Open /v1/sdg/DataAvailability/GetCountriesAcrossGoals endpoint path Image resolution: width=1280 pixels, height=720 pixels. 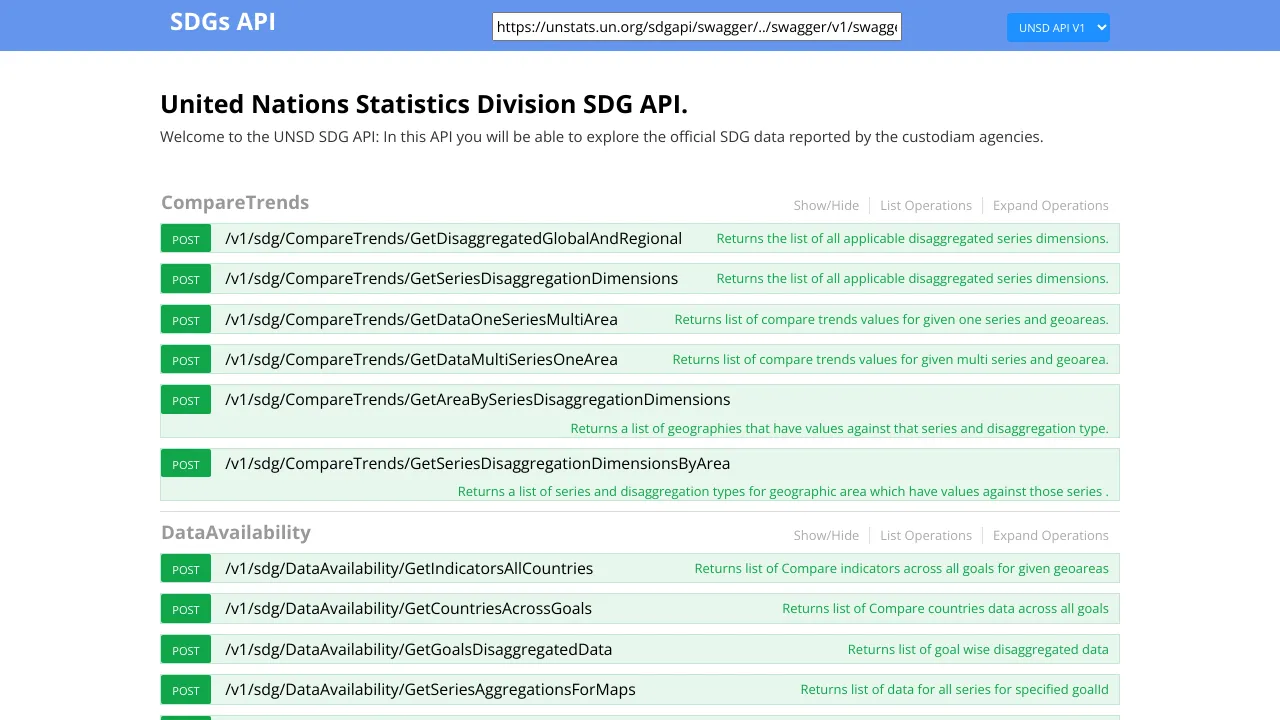408,608
